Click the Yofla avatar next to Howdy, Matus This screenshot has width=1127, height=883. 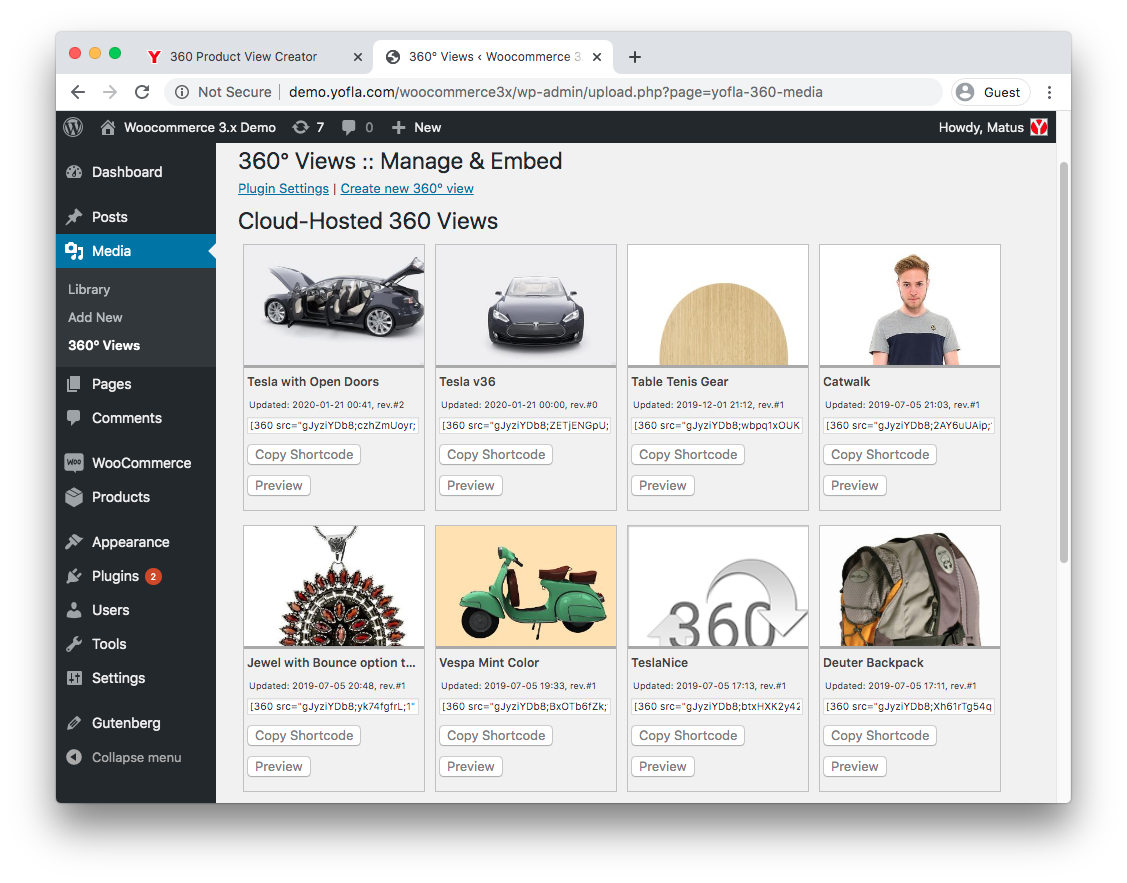coord(1039,127)
